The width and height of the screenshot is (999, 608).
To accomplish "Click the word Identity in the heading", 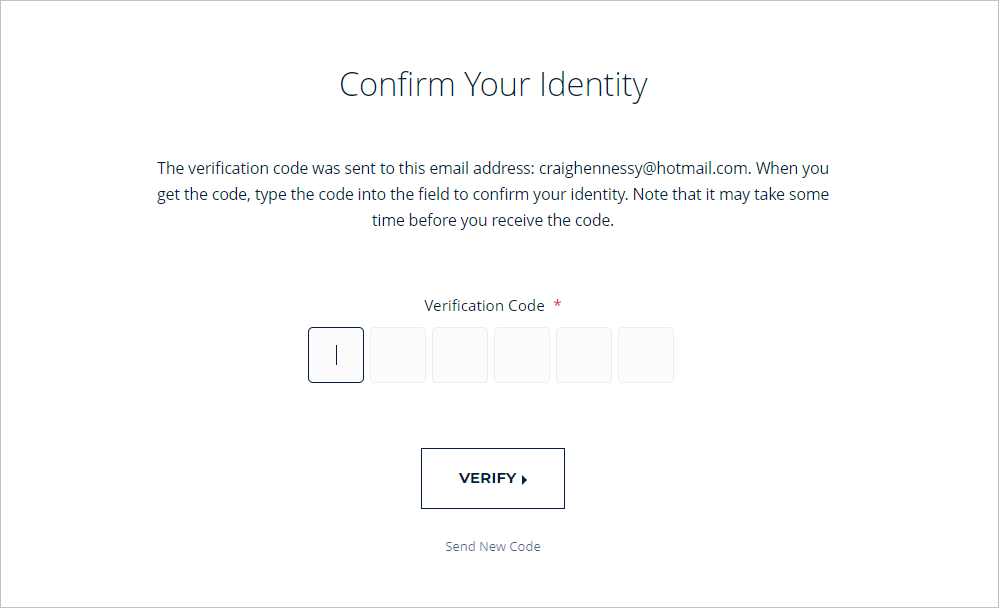I will pos(593,84).
